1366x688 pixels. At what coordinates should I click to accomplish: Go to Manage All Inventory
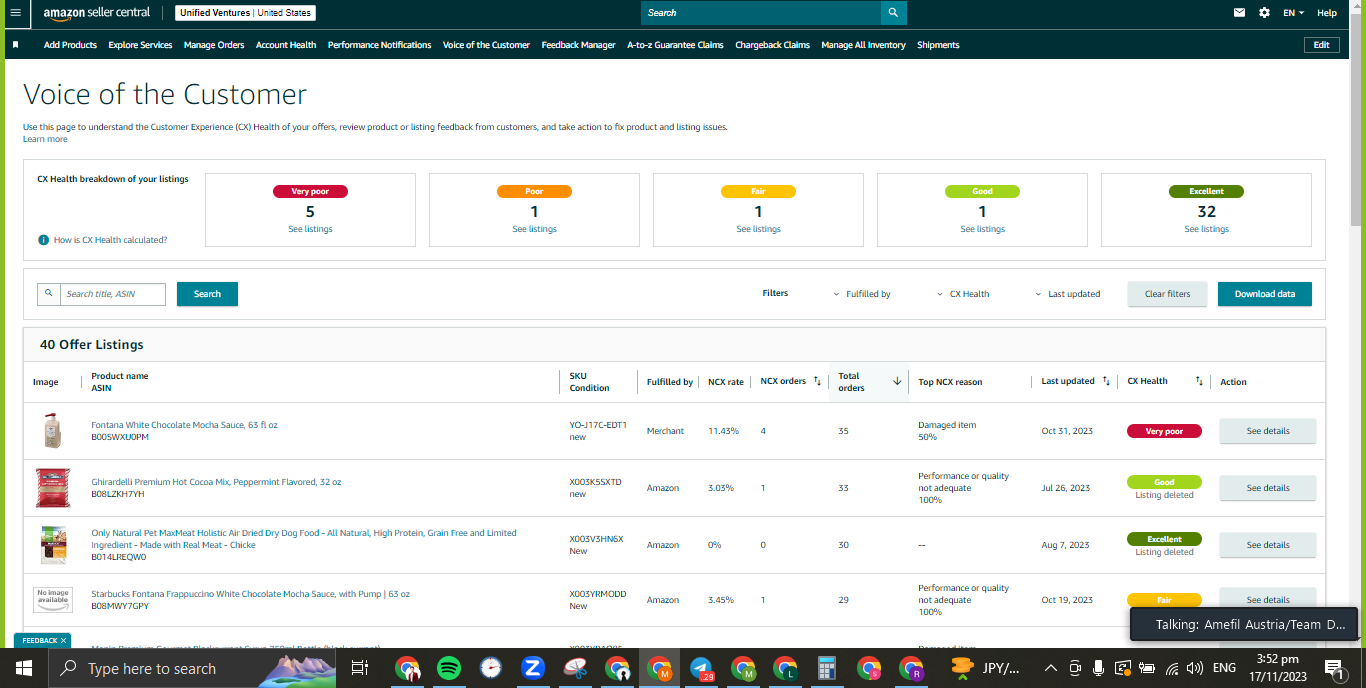point(864,45)
